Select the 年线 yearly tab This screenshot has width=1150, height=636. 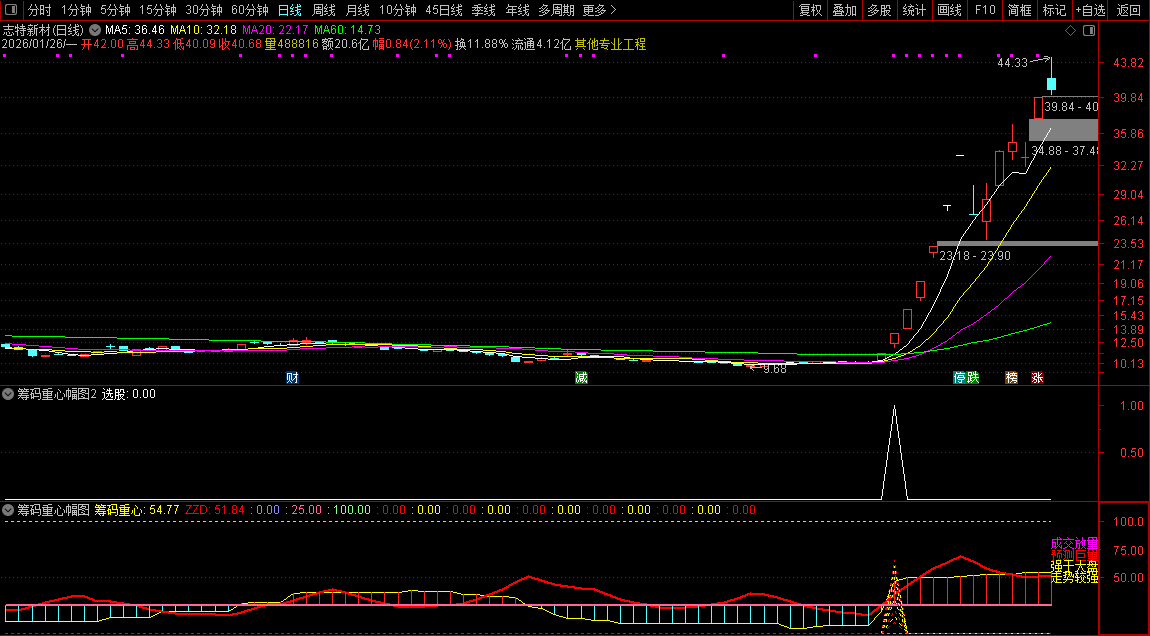coord(517,10)
